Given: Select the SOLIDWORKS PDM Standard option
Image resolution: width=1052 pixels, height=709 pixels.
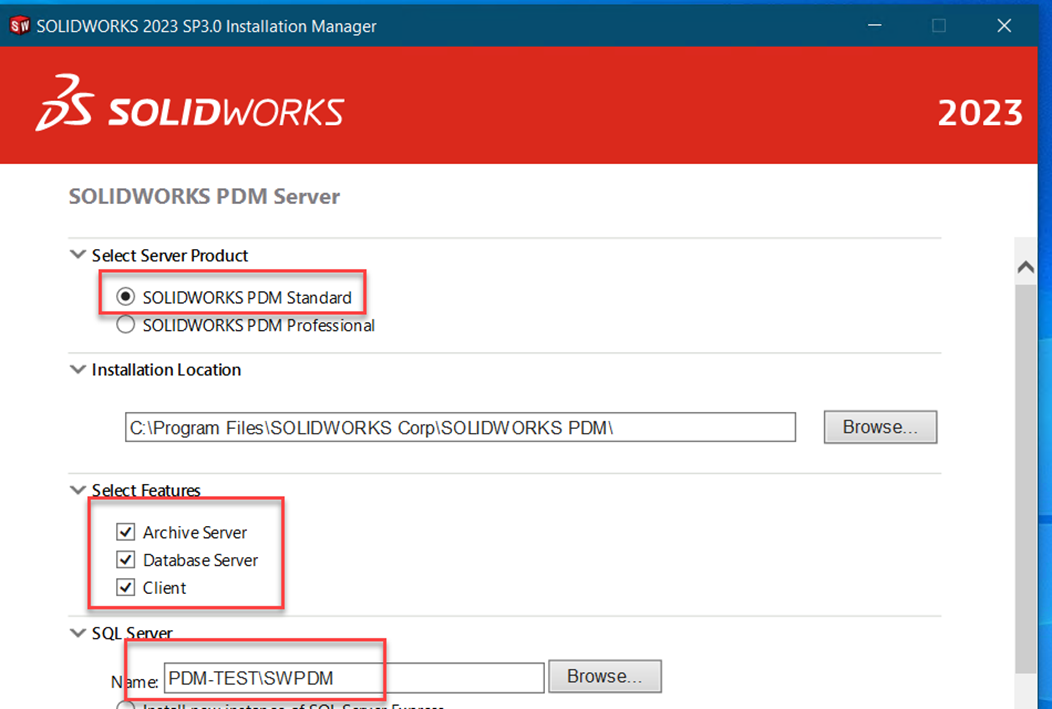Looking at the screenshot, I should (126, 297).
